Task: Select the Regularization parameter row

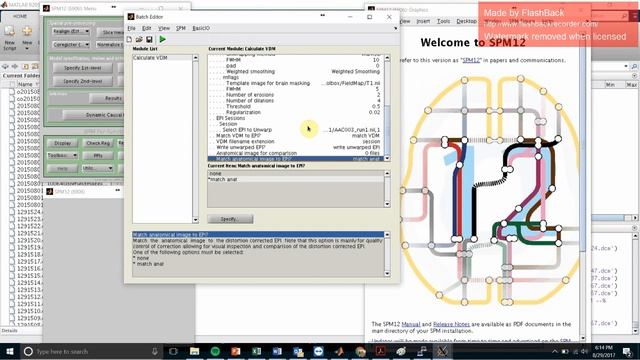Action: pos(295,112)
